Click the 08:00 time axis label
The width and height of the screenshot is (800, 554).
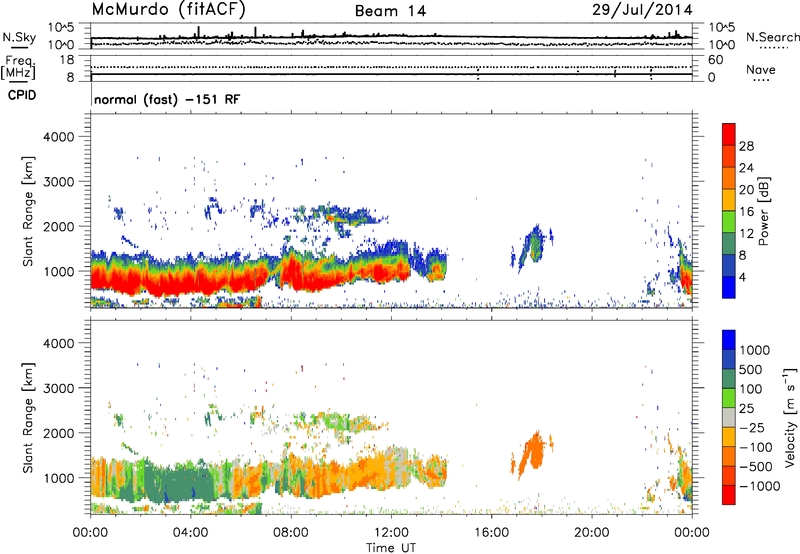291,533
